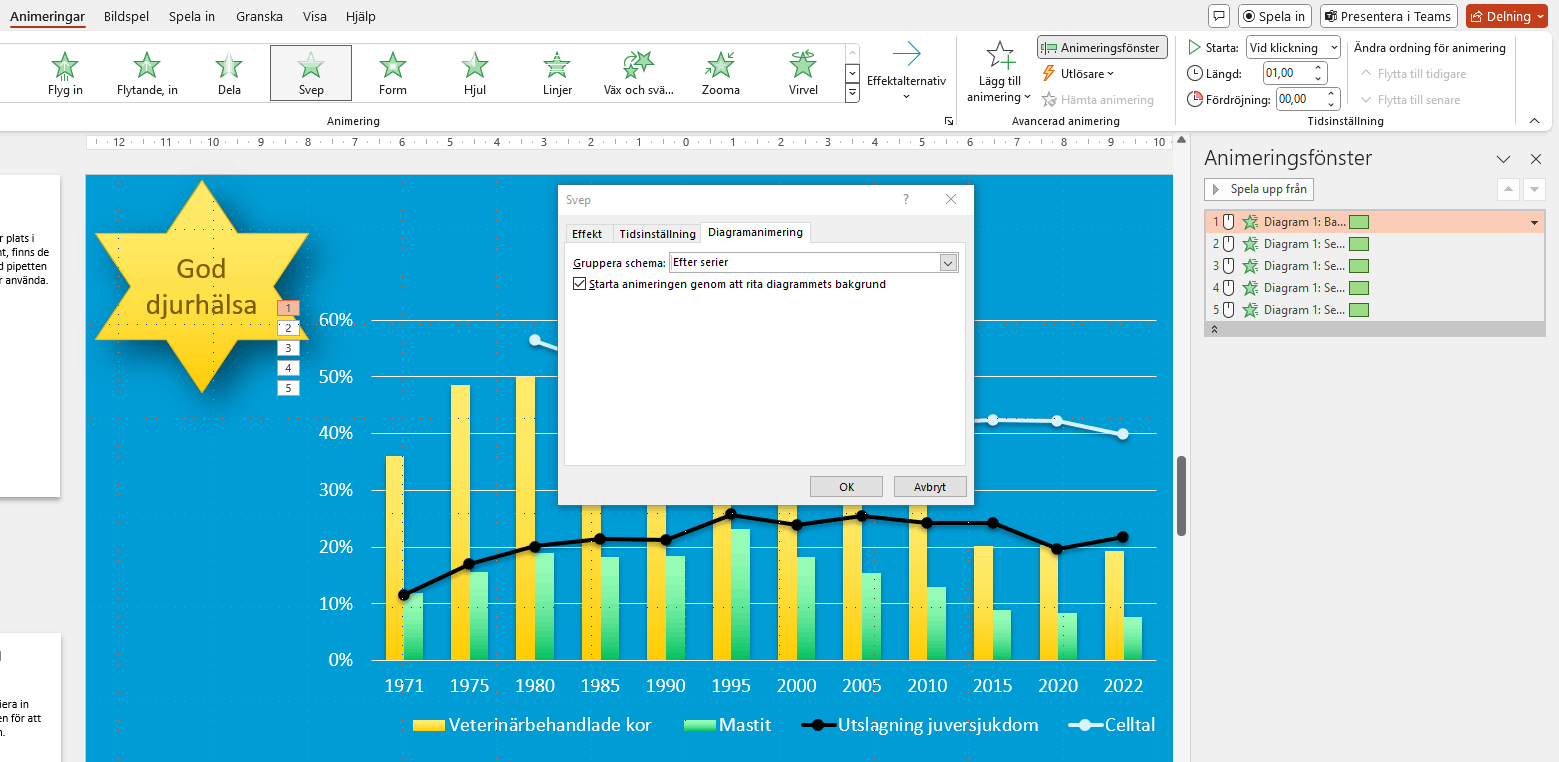1559x762 pixels.
Task: Open dropdown arrow of first animation item
Action: pyautogui.click(x=1535, y=222)
